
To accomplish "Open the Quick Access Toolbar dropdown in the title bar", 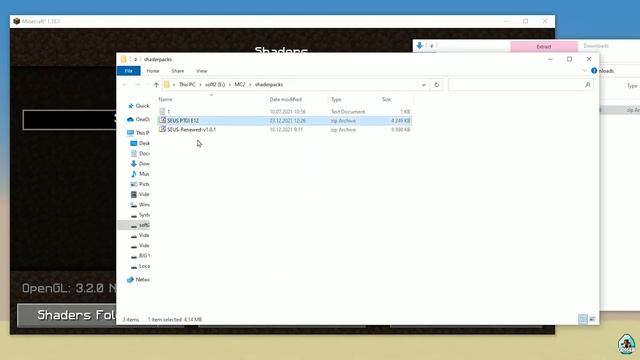I will click(136, 60).
